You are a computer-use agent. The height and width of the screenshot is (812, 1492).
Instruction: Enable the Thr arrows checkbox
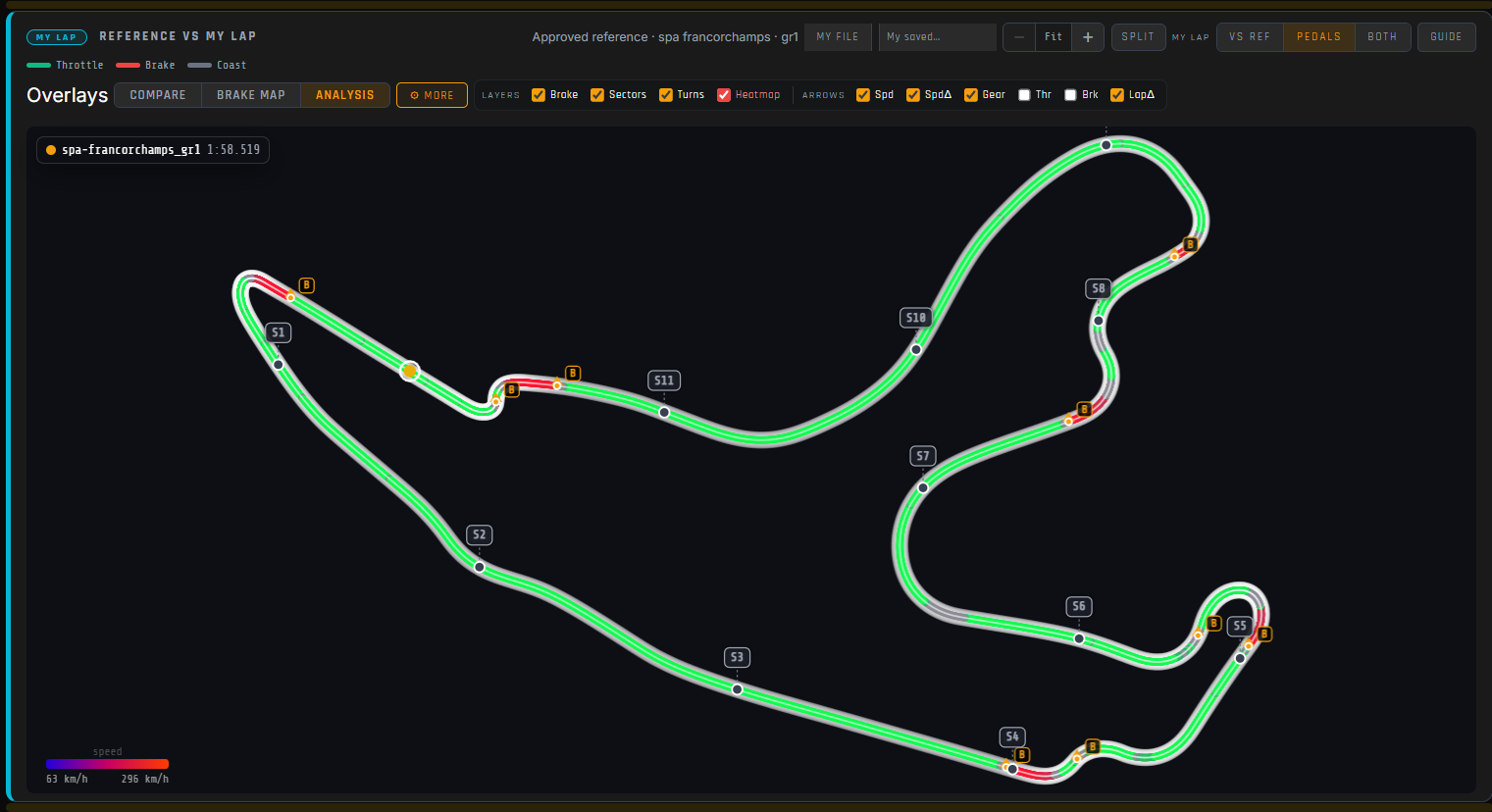click(1024, 95)
